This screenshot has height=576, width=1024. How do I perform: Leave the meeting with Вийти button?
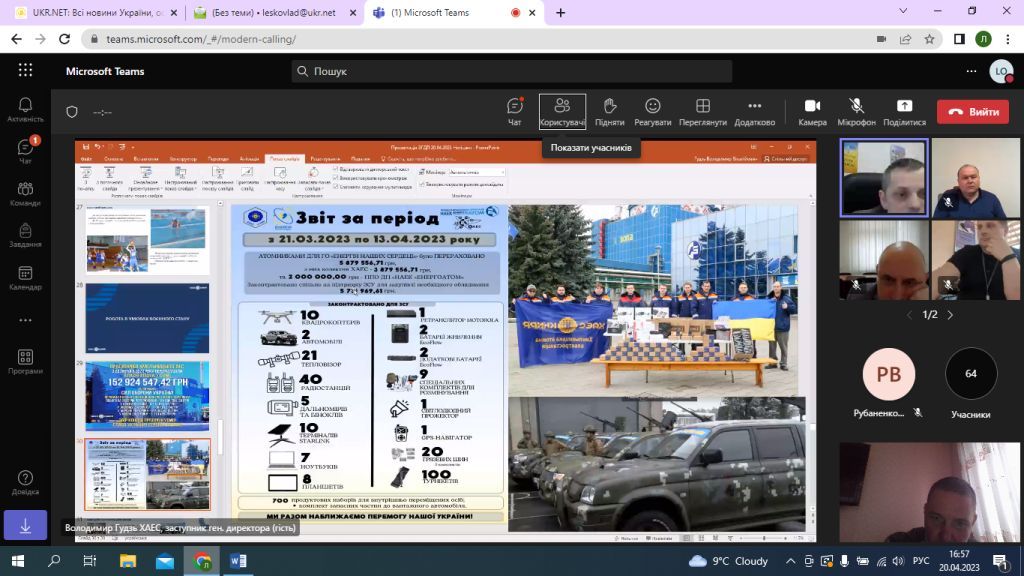(973, 112)
